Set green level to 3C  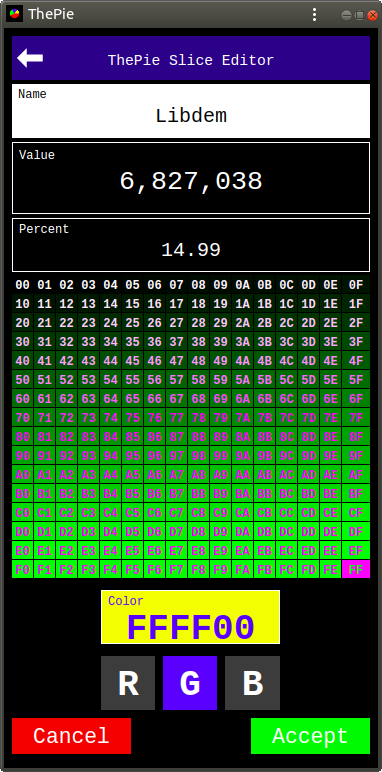coord(286,342)
